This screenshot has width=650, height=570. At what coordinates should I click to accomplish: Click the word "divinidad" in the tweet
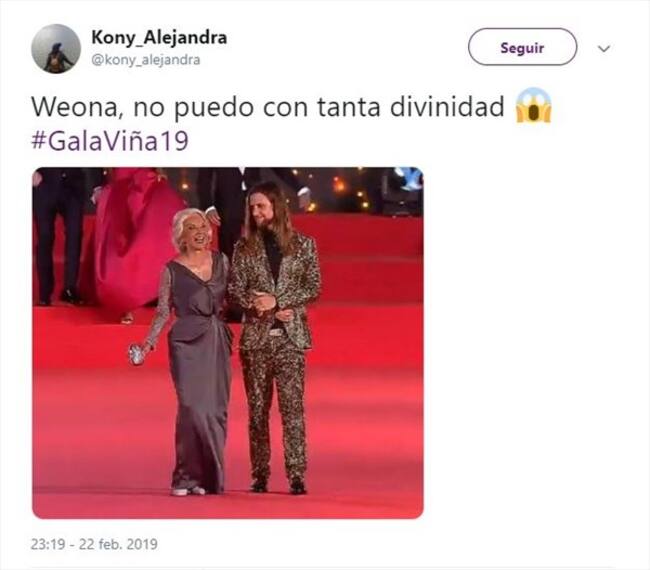click(x=447, y=106)
